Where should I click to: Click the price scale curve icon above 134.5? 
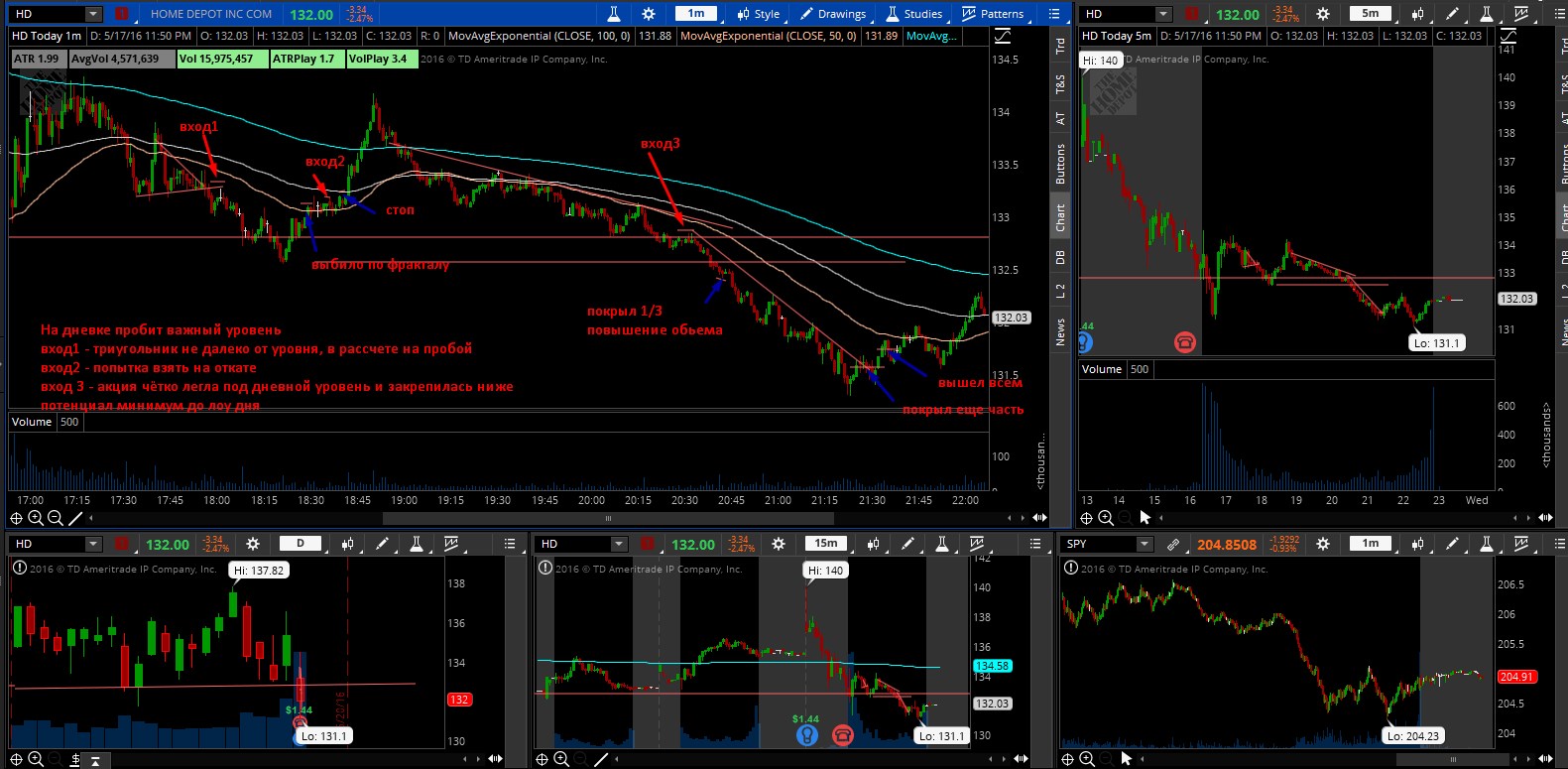[x=1003, y=36]
